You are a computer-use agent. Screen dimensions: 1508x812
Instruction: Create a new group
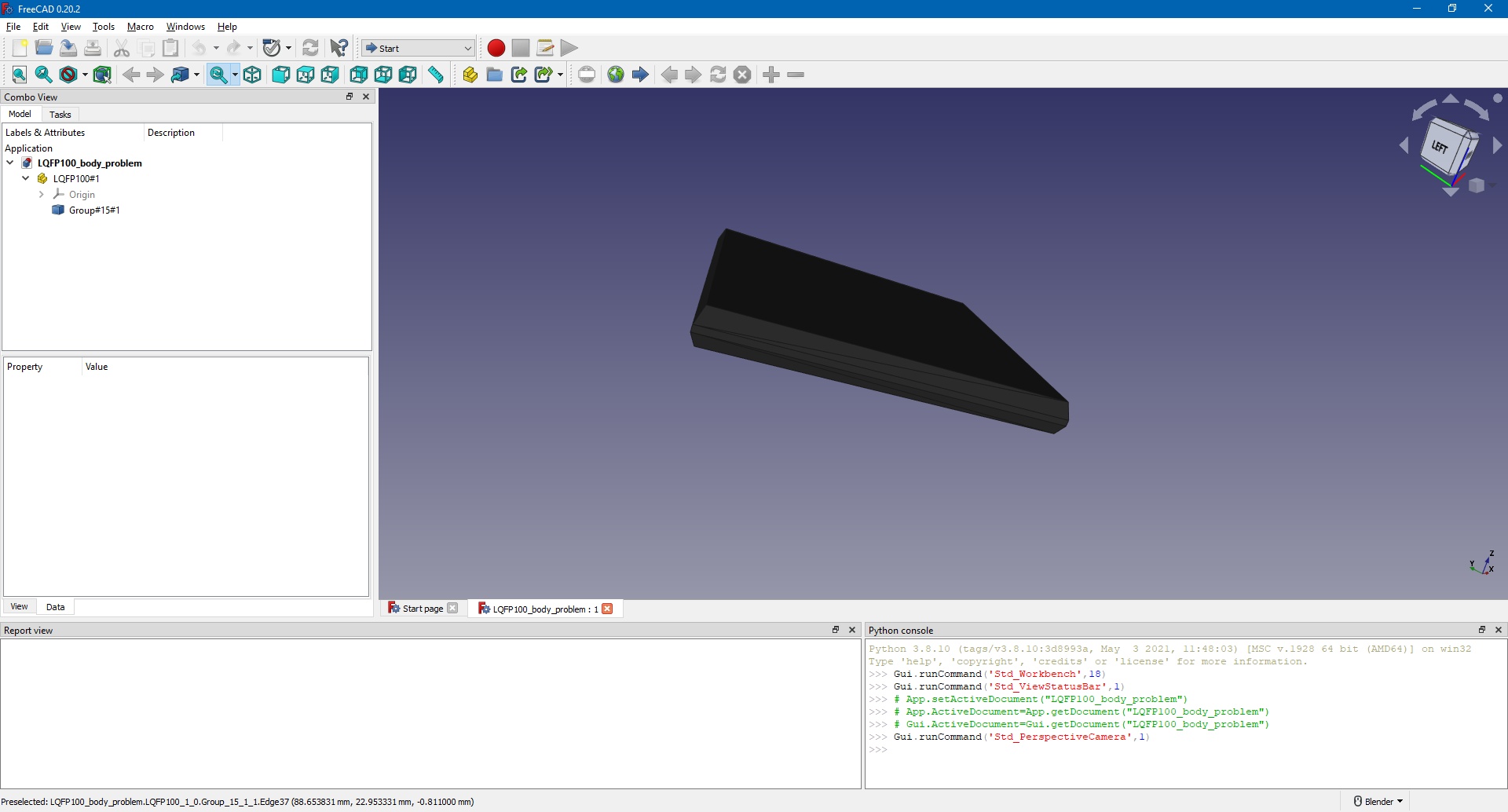tap(495, 75)
